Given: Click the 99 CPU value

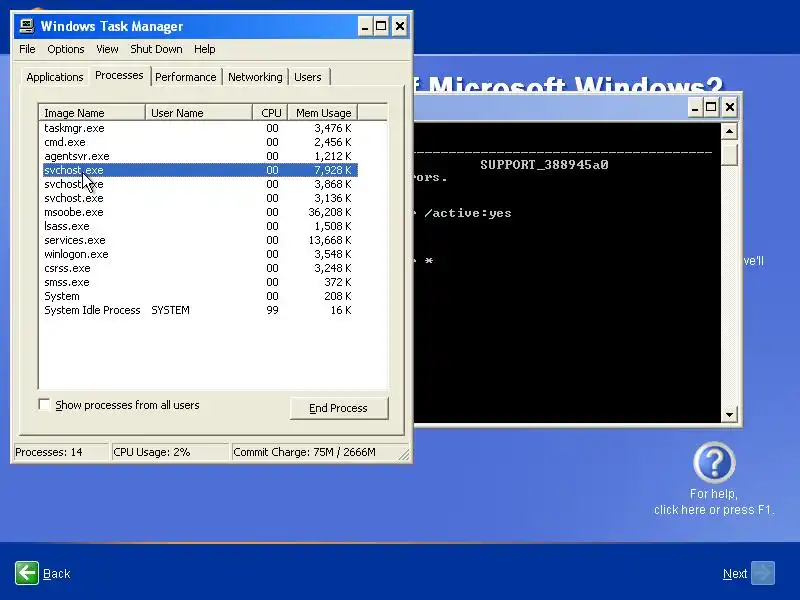Looking at the screenshot, I should click(272, 310).
